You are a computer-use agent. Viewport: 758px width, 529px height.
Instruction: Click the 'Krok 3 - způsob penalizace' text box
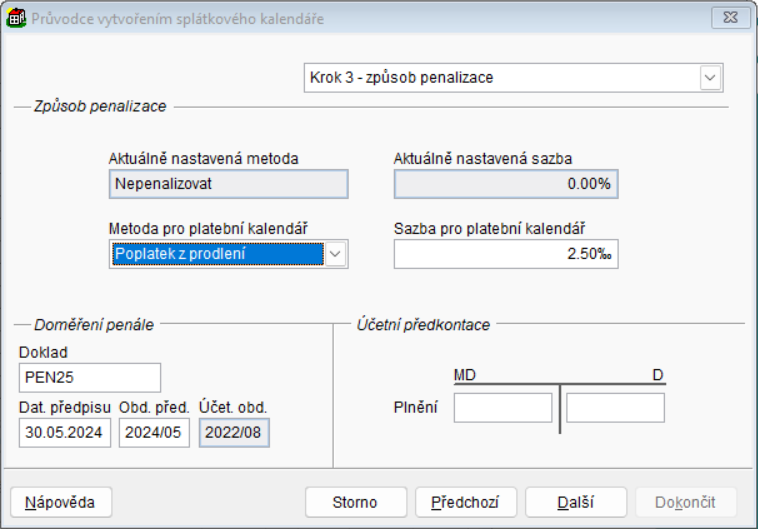[x=500, y=78]
